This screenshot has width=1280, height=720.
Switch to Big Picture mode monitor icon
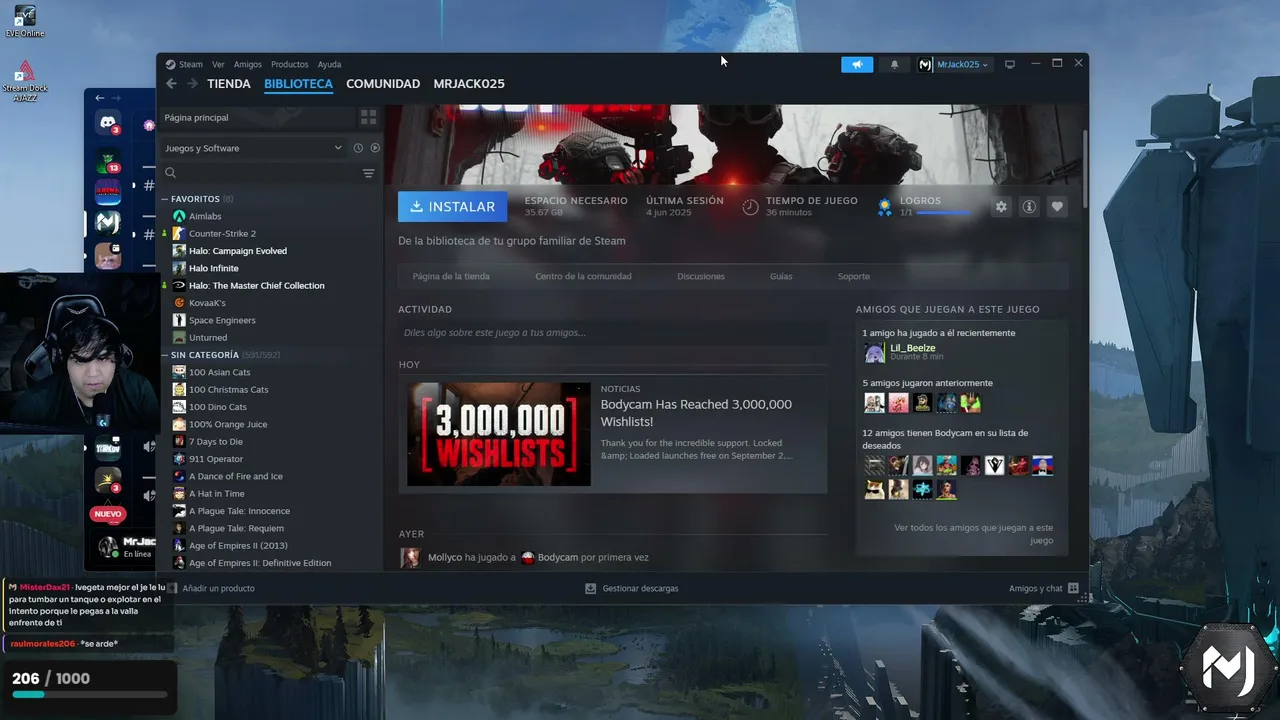coord(1010,64)
